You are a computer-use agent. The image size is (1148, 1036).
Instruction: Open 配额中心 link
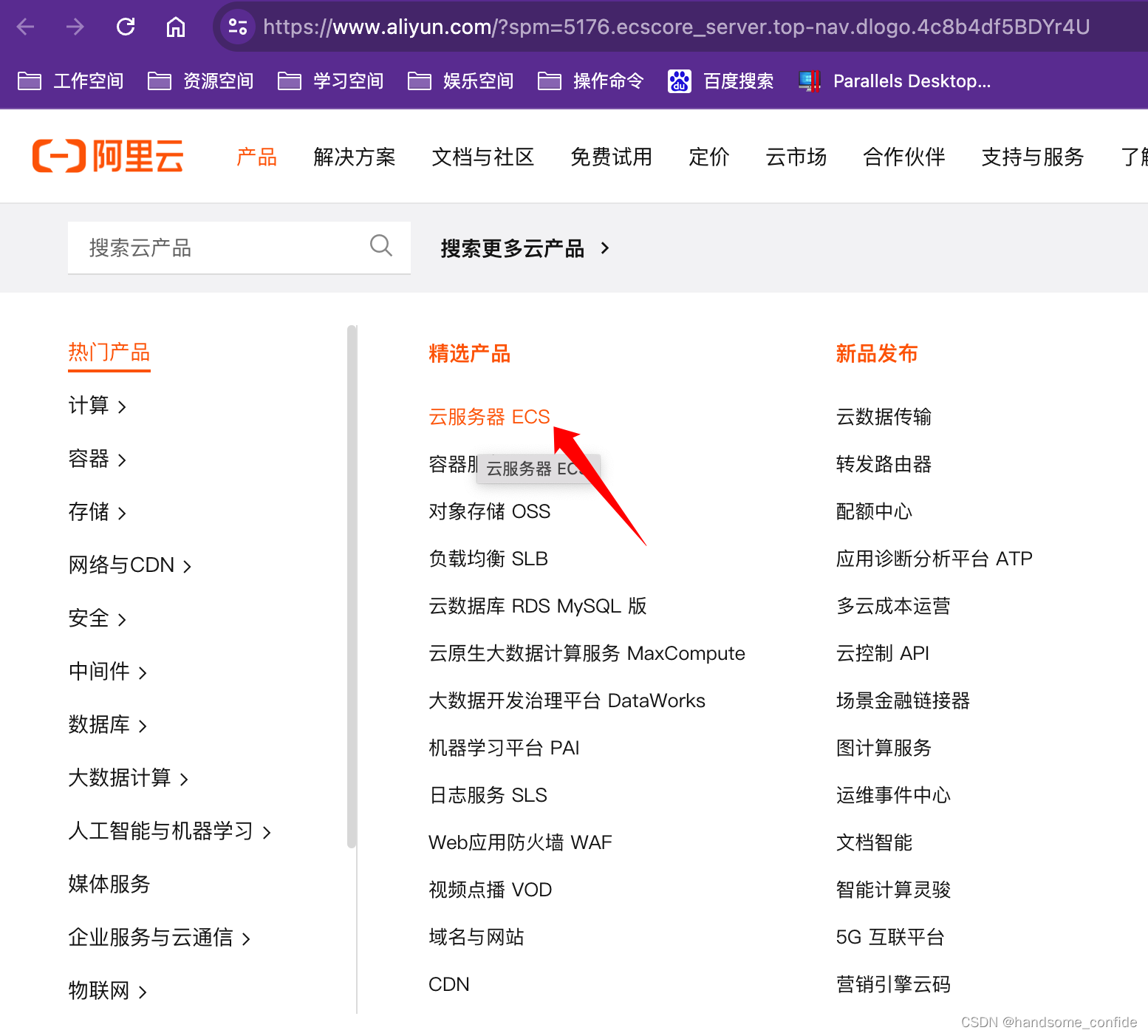(x=874, y=511)
